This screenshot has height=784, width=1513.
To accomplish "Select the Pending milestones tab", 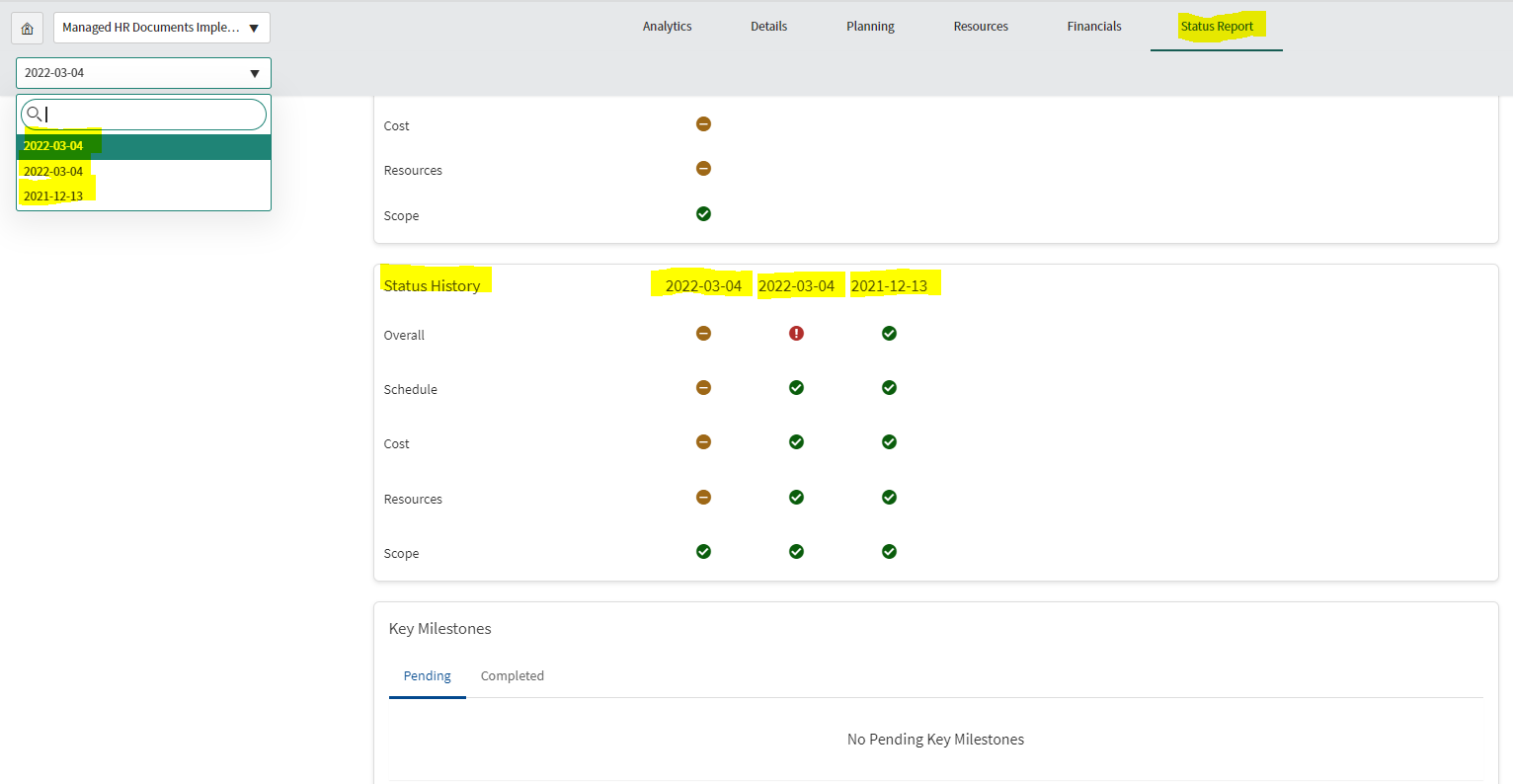I will [x=427, y=676].
